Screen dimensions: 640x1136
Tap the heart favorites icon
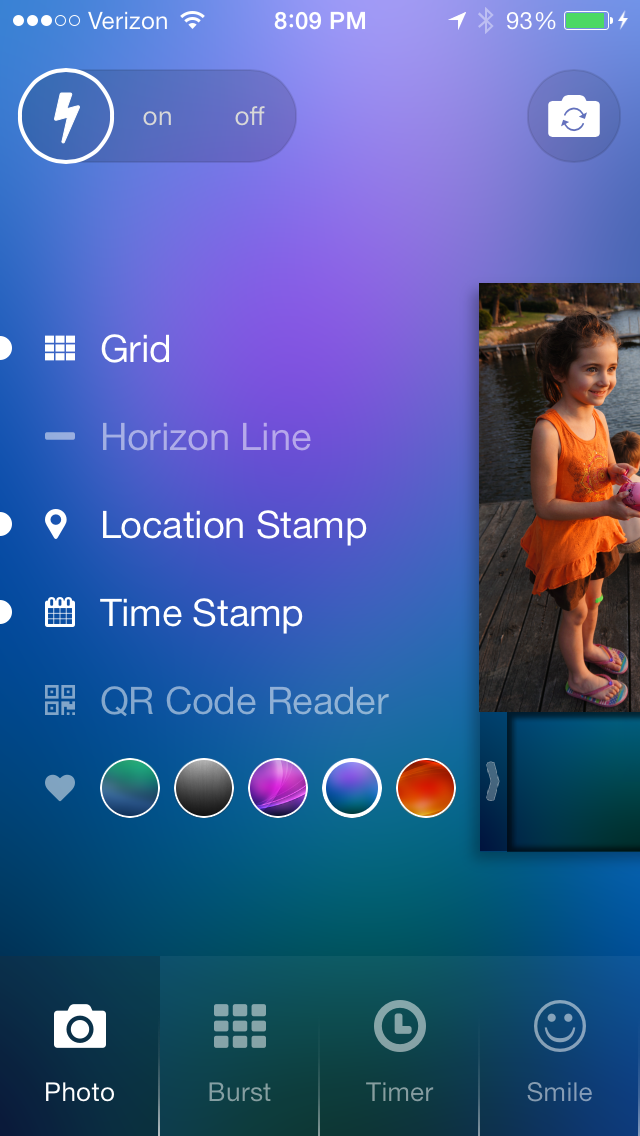click(60, 788)
